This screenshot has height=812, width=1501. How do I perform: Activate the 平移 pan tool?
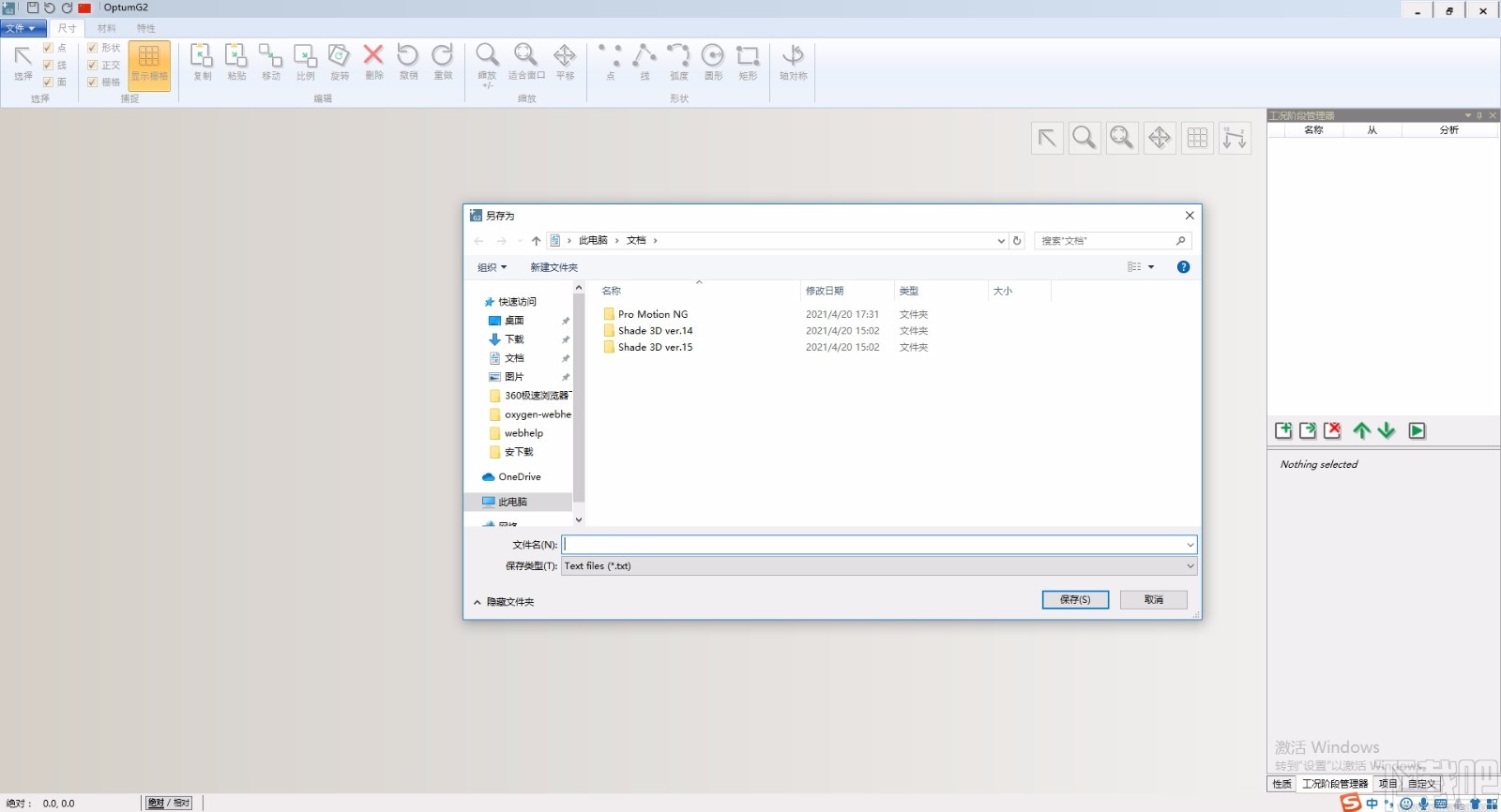pos(565,63)
